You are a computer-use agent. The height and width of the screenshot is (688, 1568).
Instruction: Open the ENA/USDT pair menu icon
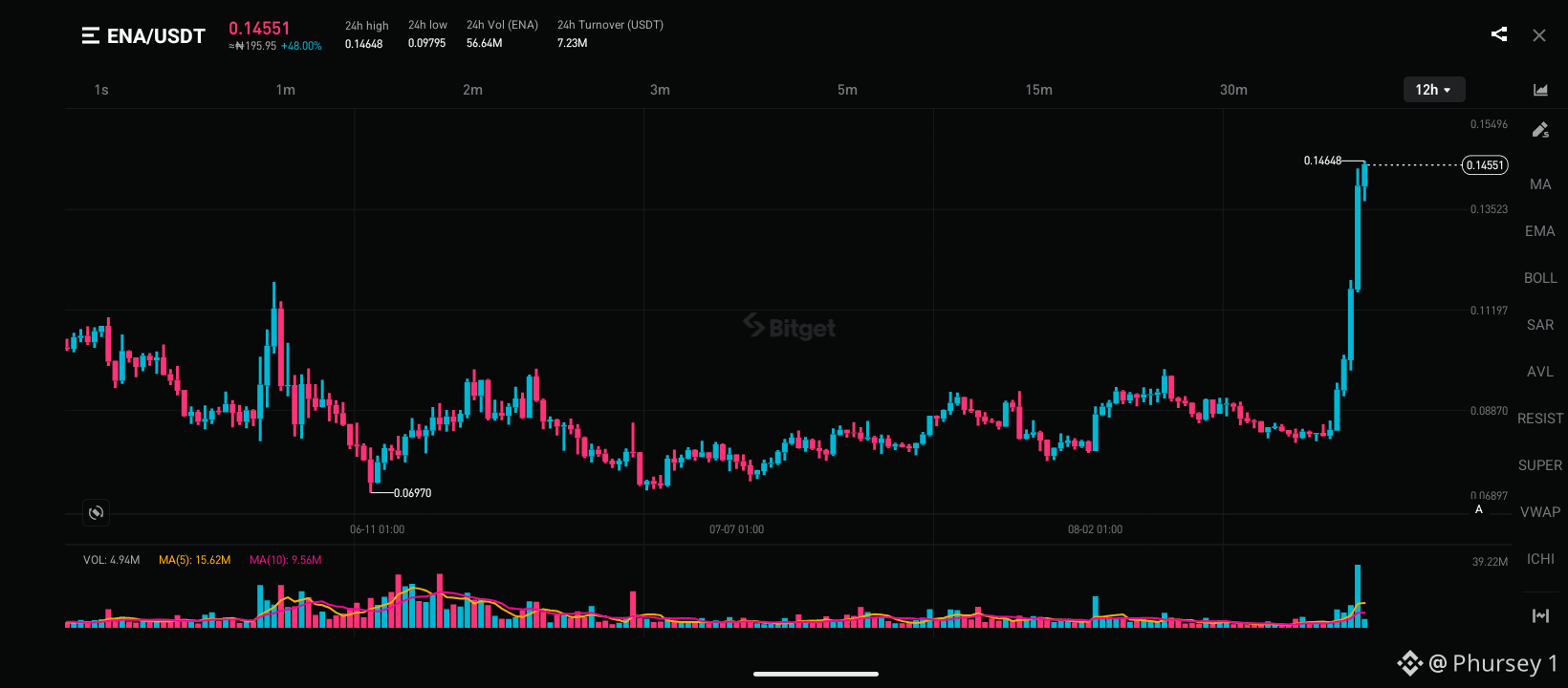91,36
